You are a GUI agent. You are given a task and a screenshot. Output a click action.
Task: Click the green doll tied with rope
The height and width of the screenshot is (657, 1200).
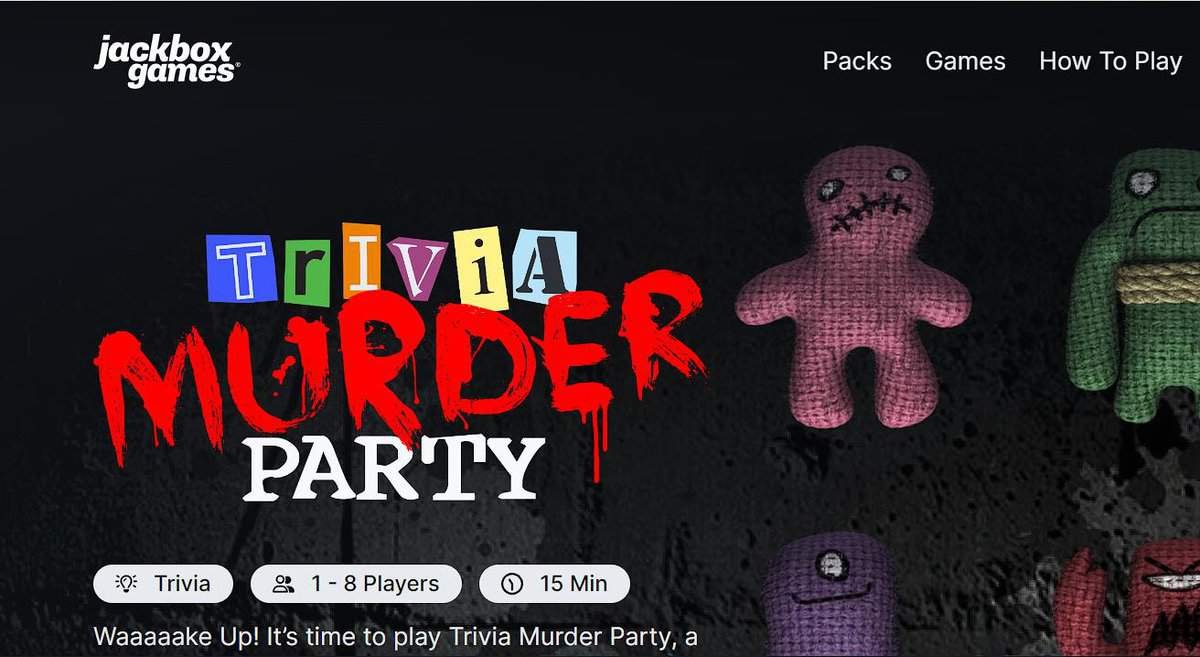pos(1136,285)
